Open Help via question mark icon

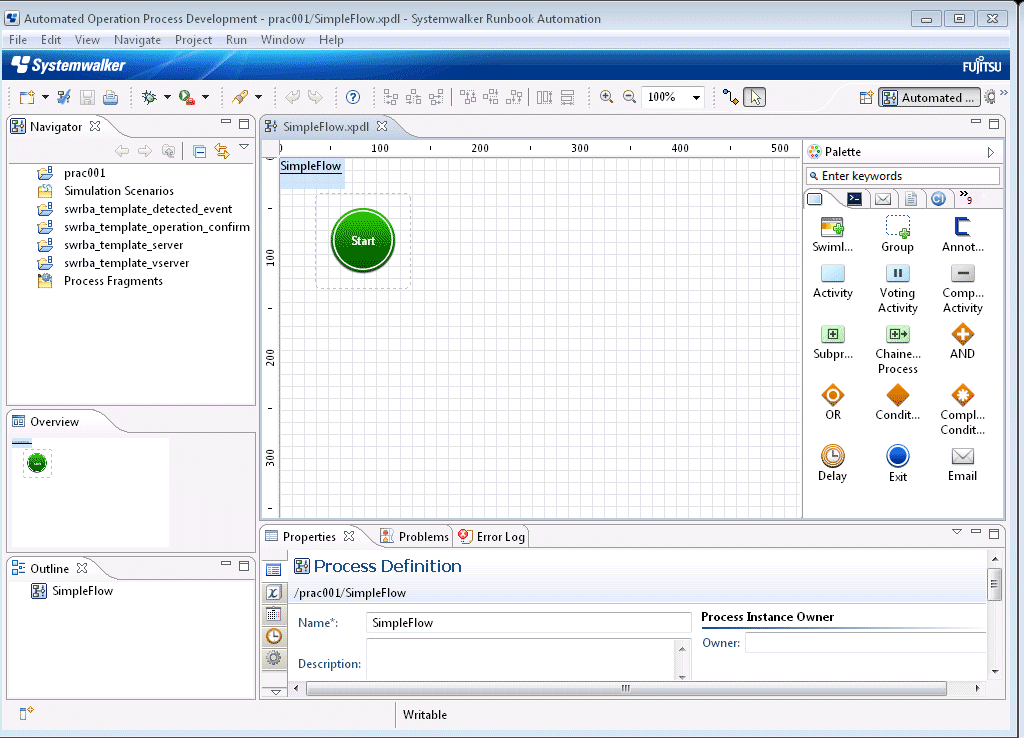353,97
